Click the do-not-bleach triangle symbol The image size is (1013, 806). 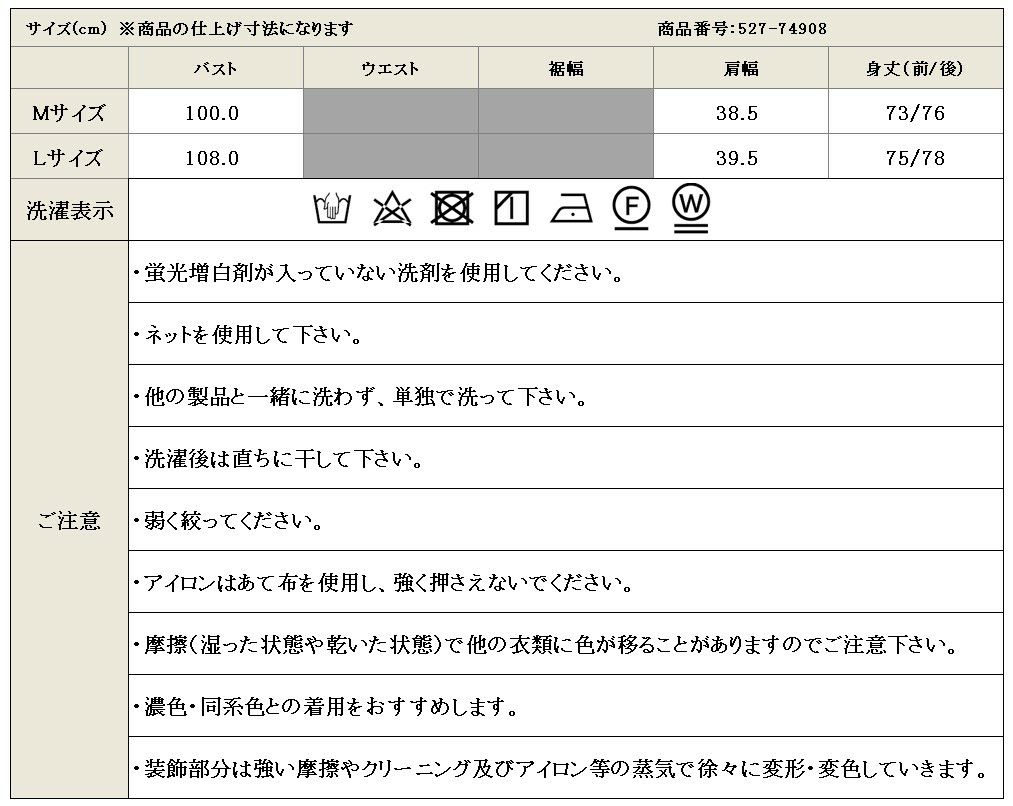pyautogui.click(x=391, y=208)
